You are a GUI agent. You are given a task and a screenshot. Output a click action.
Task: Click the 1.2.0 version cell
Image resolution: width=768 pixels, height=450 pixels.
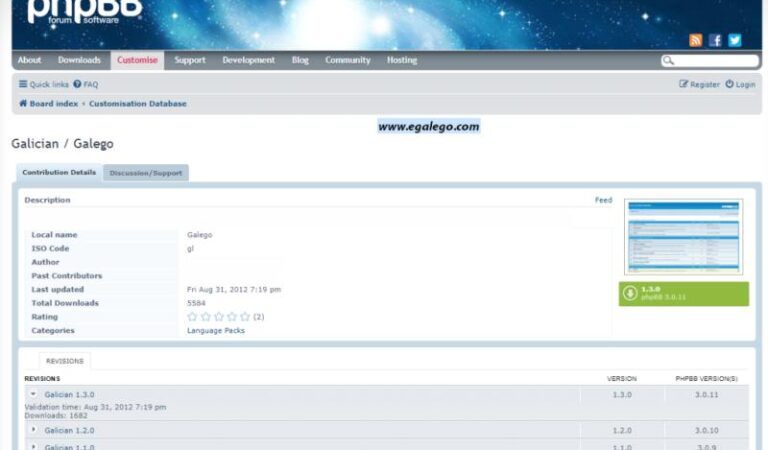(622, 430)
